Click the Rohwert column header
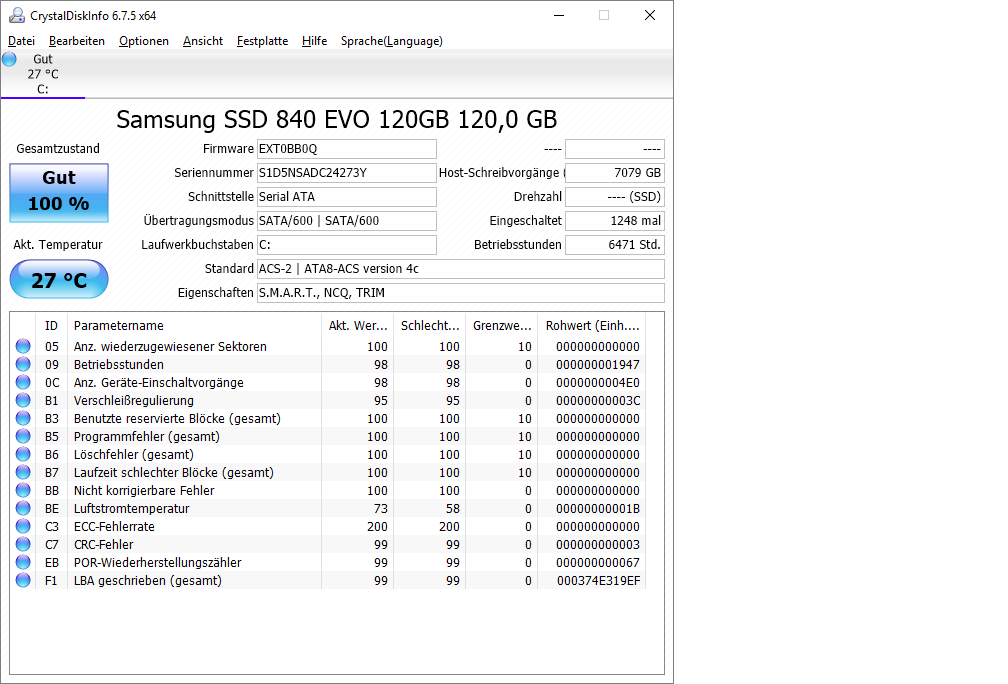This screenshot has width=1008, height=684. pos(592,325)
